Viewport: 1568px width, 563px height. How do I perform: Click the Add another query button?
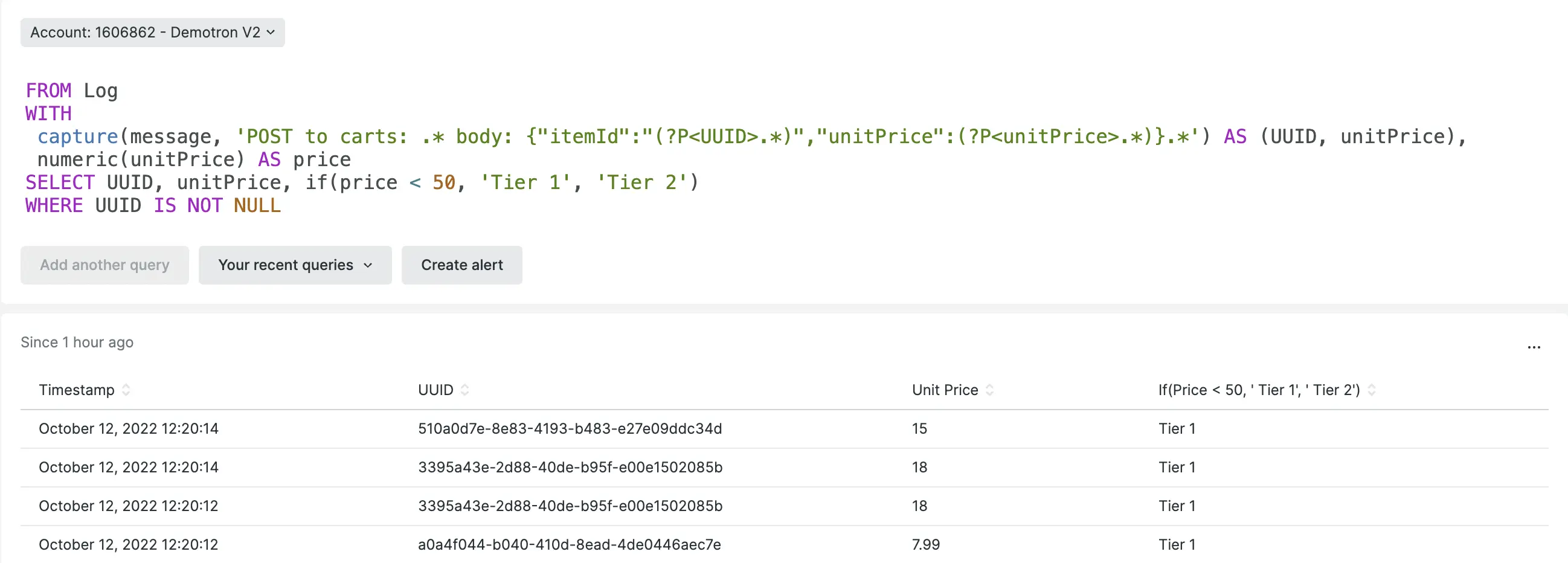(x=104, y=265)
